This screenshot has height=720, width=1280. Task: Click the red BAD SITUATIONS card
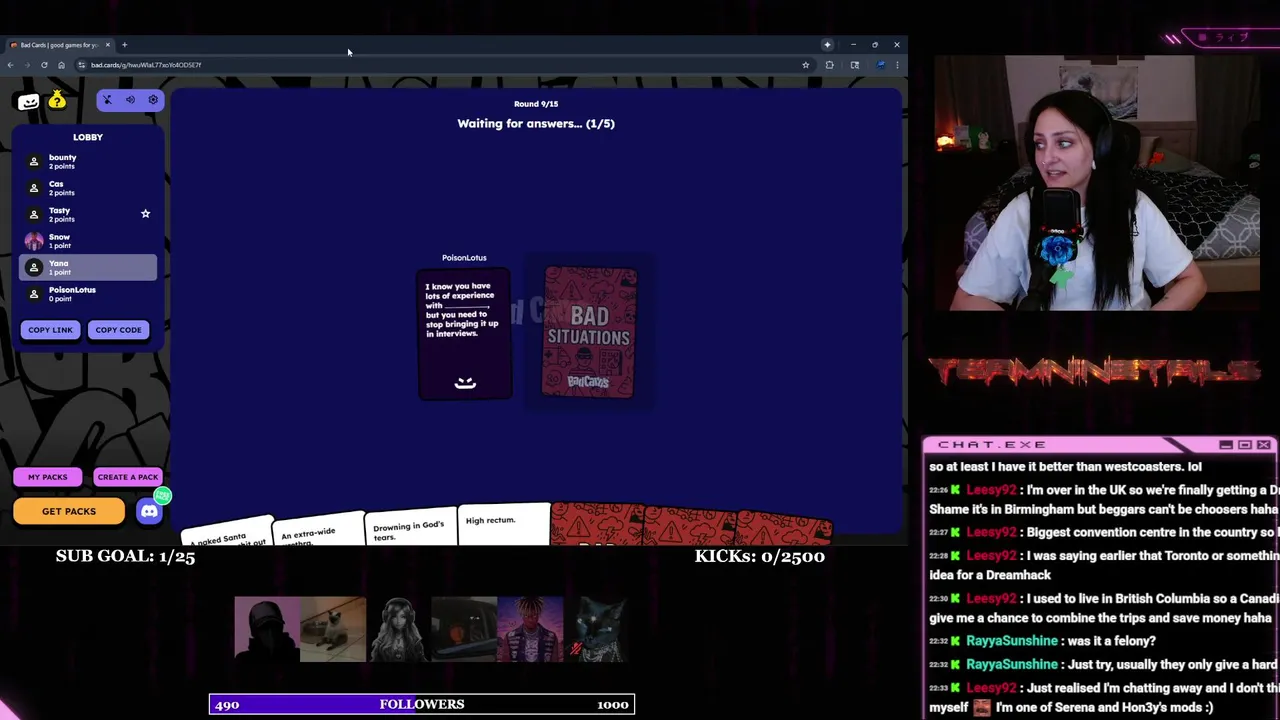point(589,332)
